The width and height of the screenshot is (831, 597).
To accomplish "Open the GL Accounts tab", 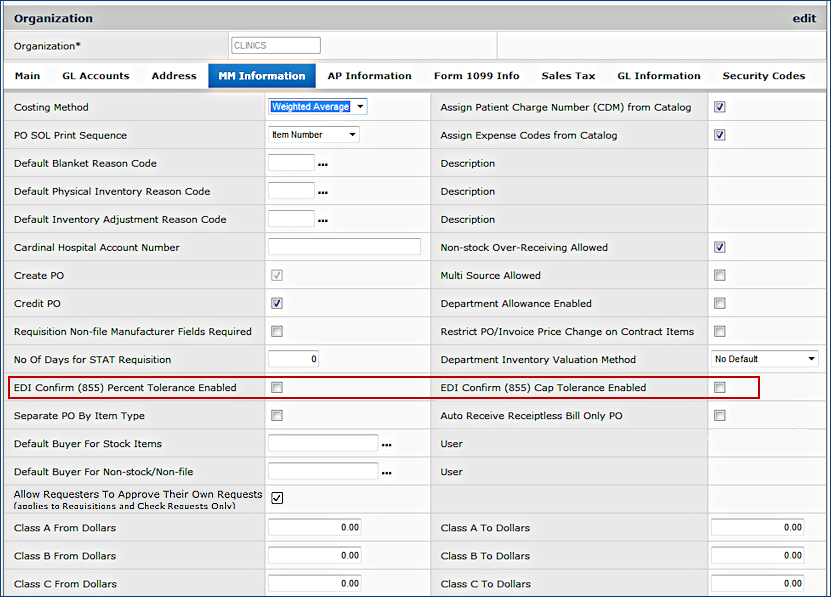I will (x=96, y=76).
